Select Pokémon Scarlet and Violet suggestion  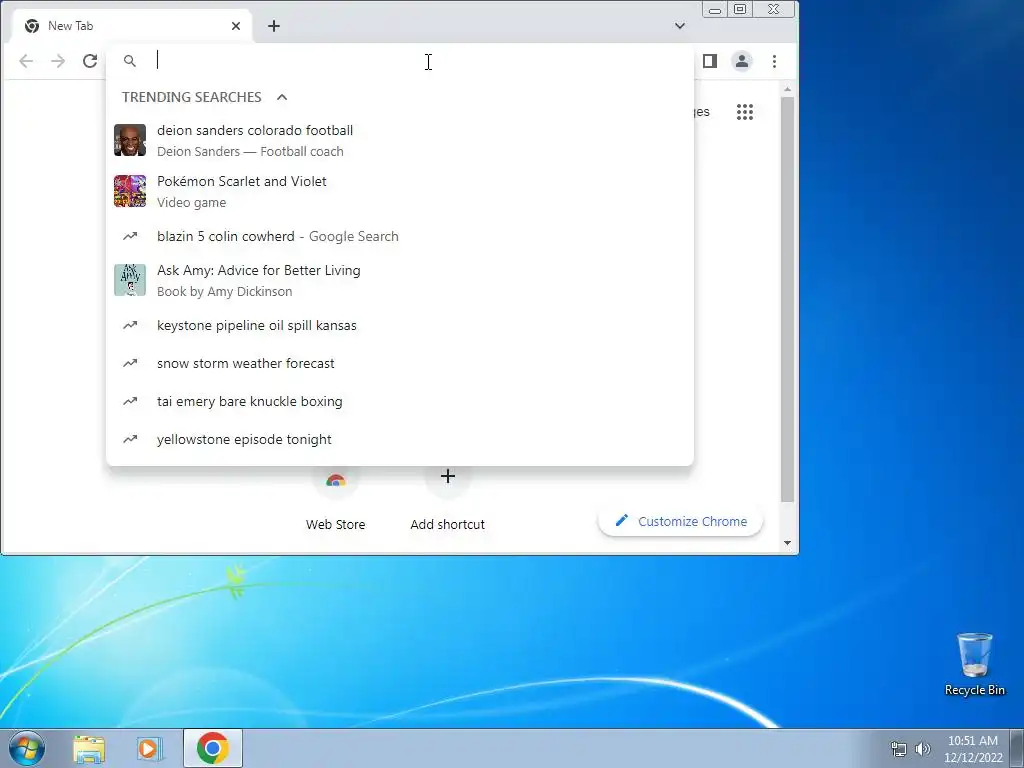click(400, 191)
